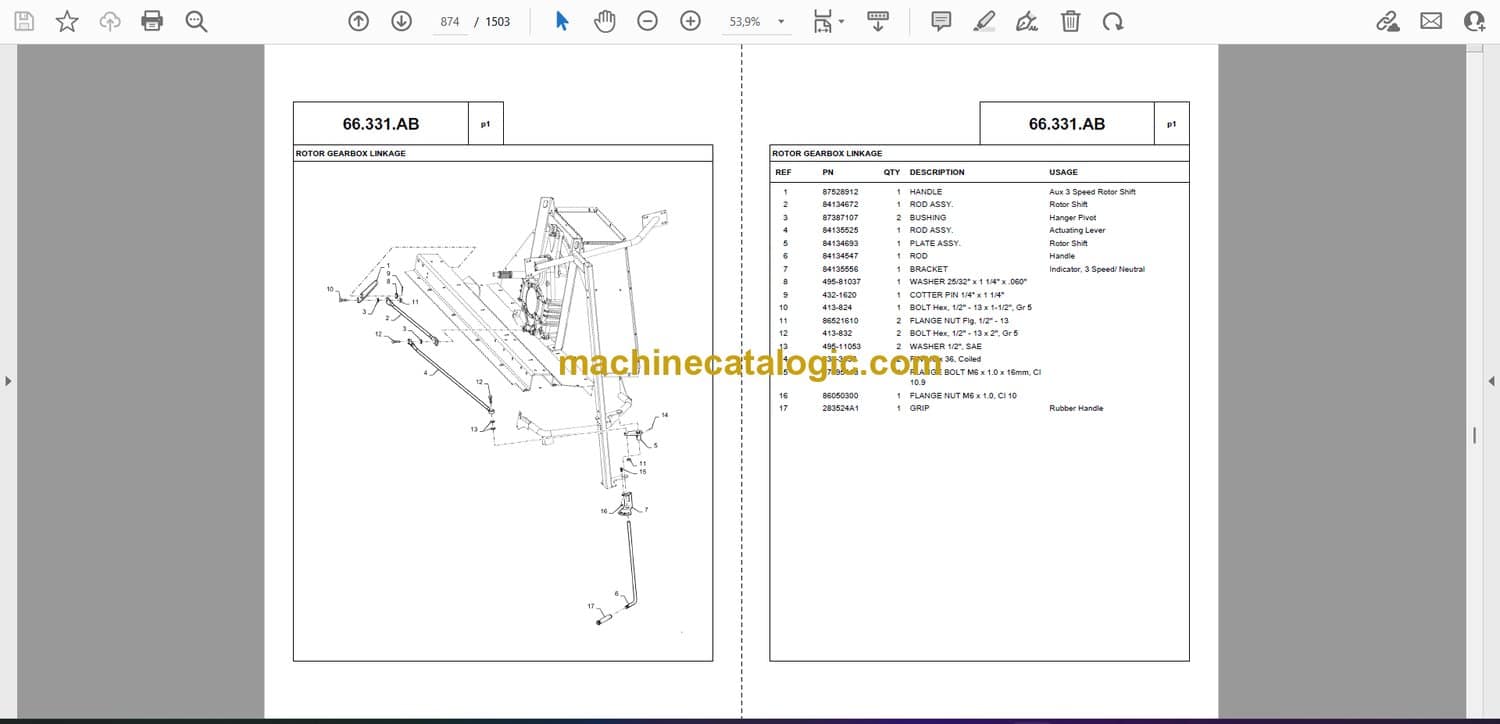Select part number 86521610

pyautogui.click(x=840, y=321)
